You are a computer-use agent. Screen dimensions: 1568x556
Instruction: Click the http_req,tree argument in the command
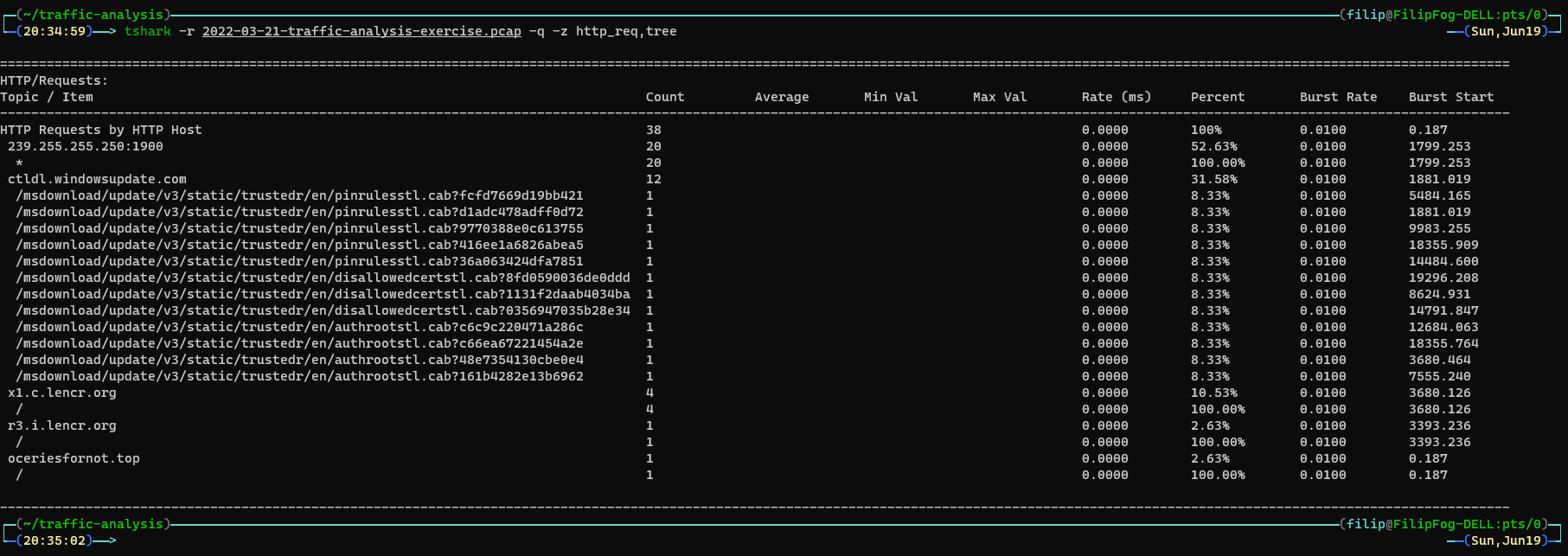[x=626, y=31]
